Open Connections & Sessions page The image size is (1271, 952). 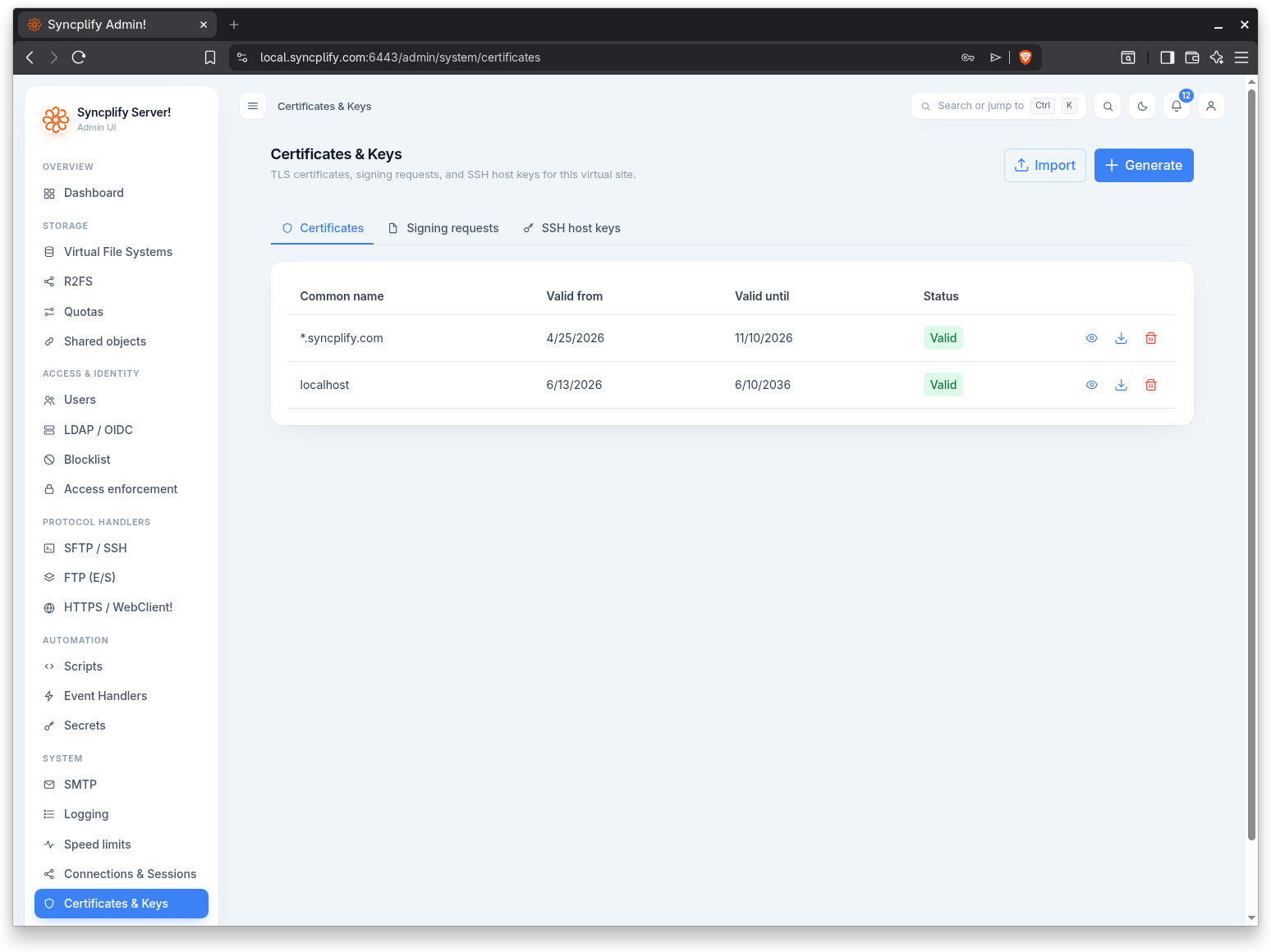(x=122, y=874)
